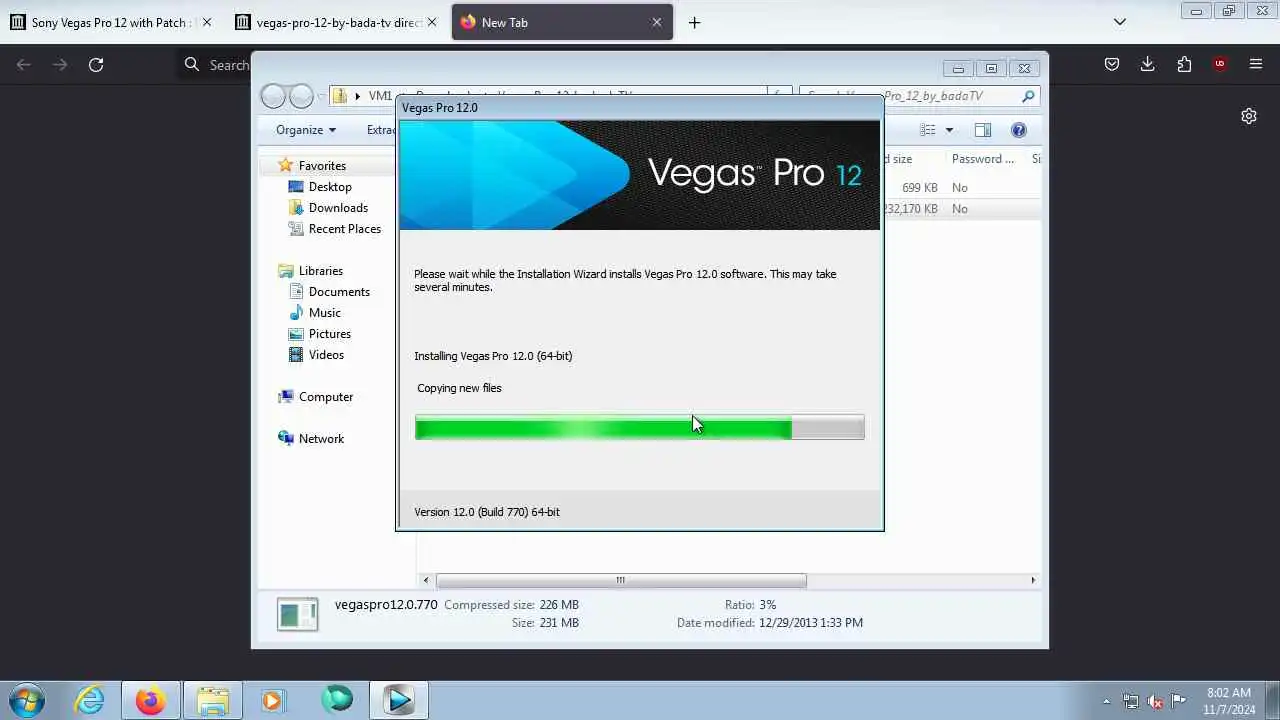Click horizontal scrollbar right arrow

(1033, 580)
